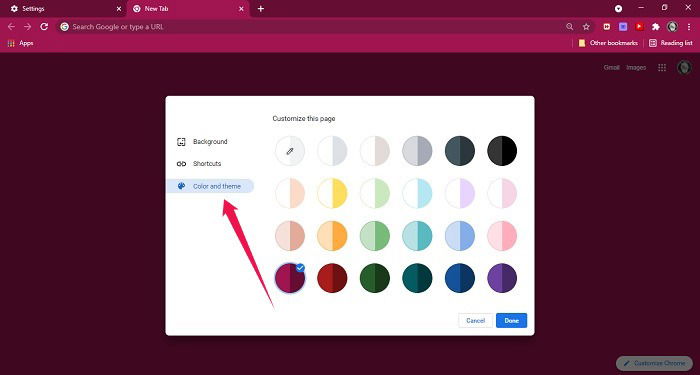700x375 pixels.
Task: Open the YouTube-style red extension icon
Action: [x=639, y=27]
